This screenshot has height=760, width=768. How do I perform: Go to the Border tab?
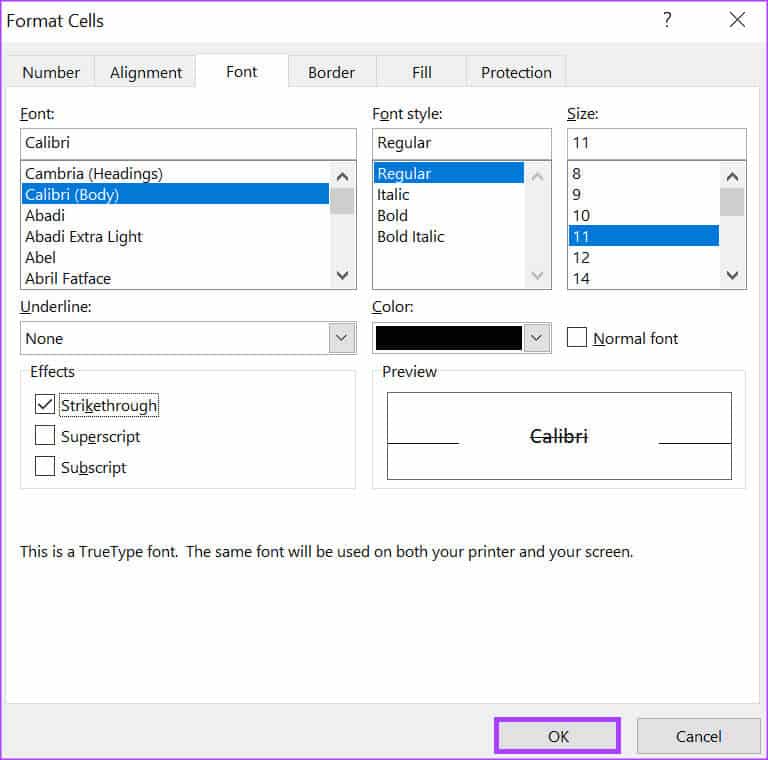pos(331,72)
